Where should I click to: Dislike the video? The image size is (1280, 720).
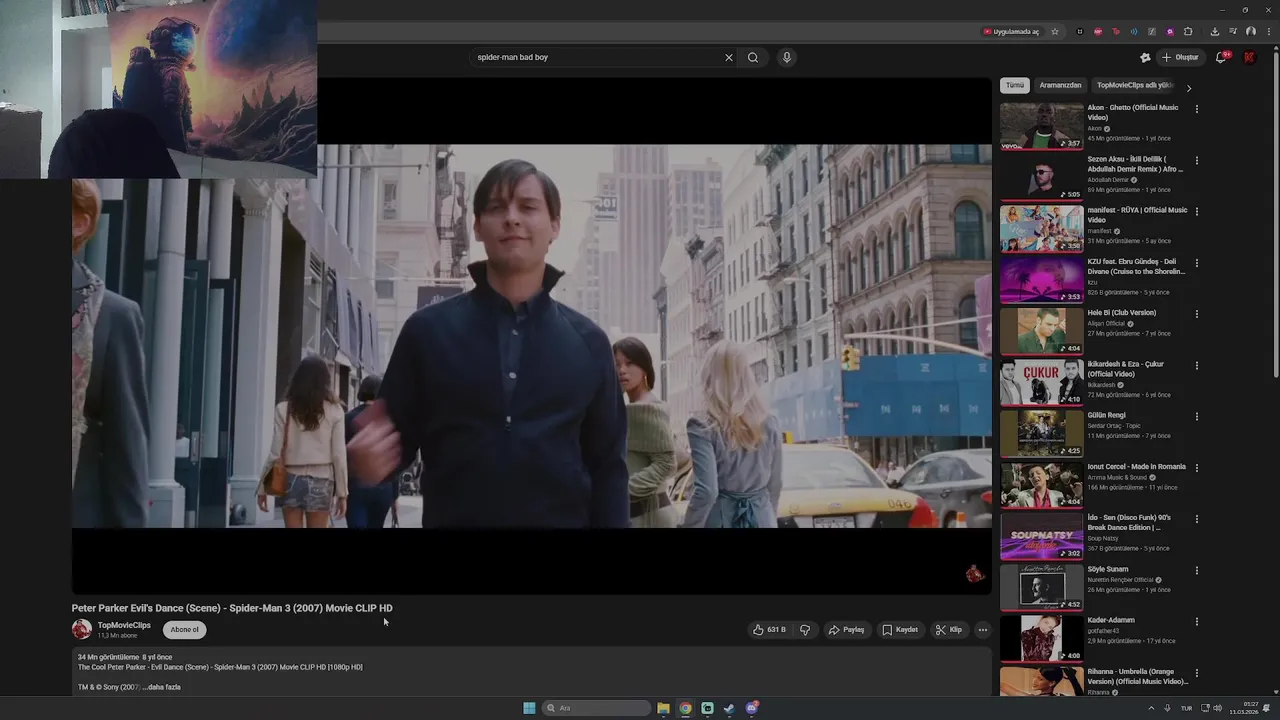click(x=805, y=630)
